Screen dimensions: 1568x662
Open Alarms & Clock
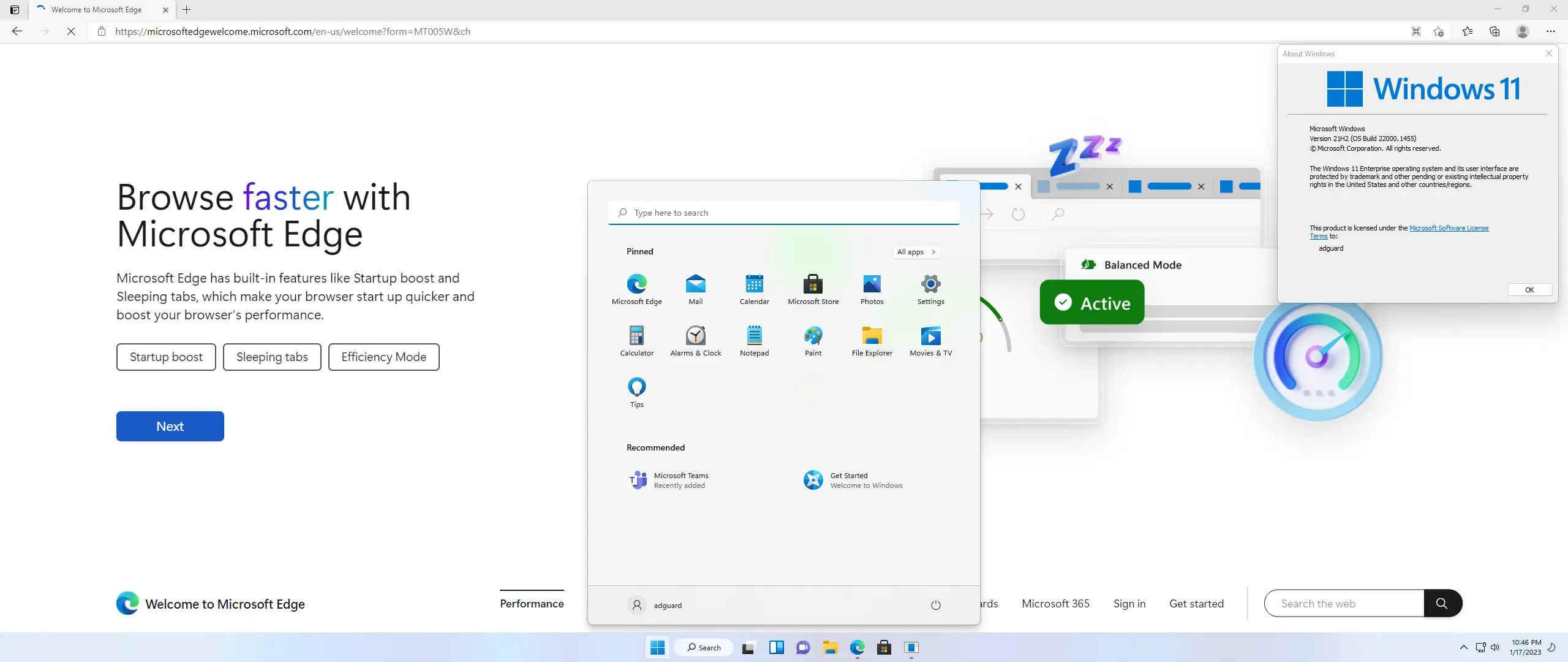(695, 339)
